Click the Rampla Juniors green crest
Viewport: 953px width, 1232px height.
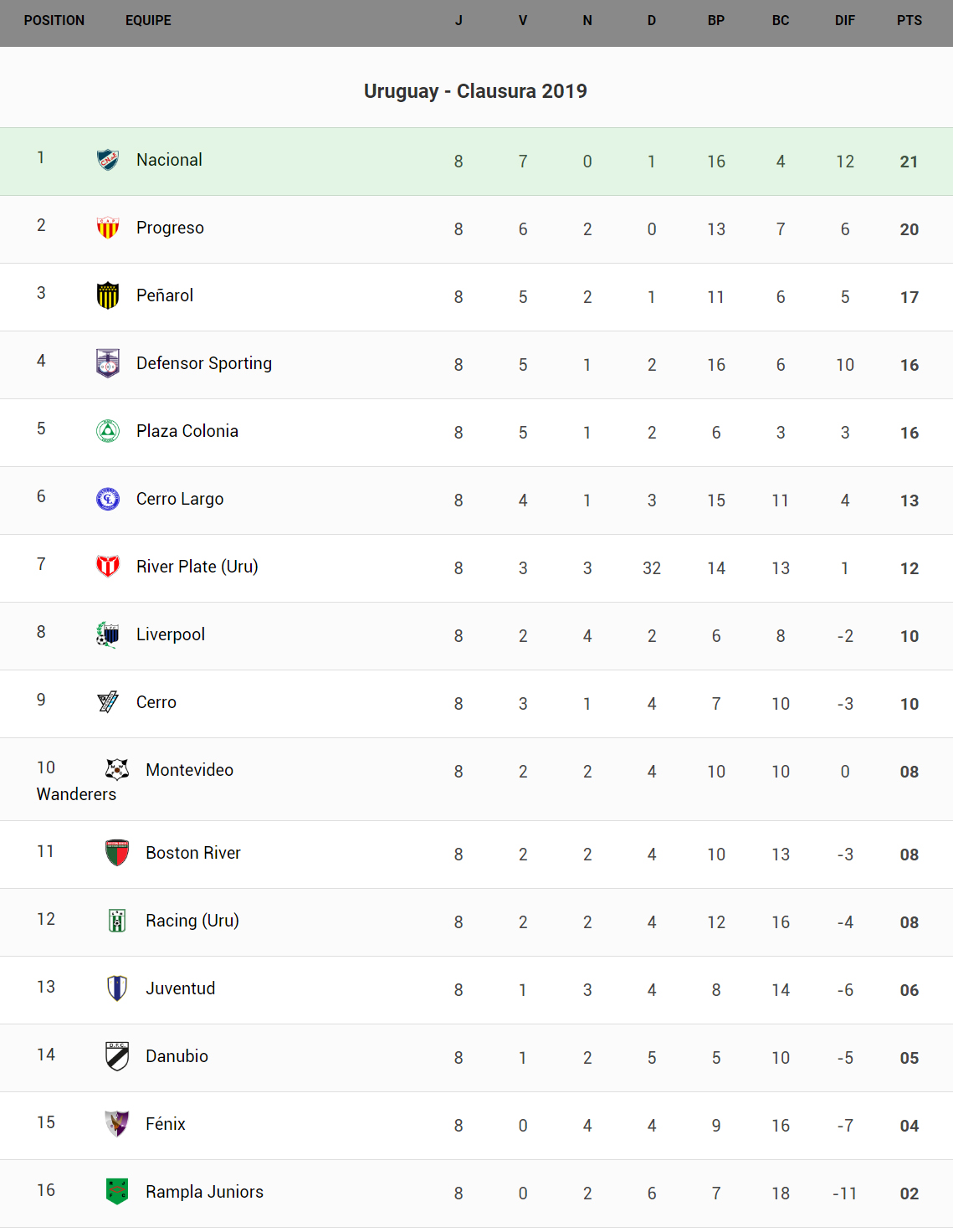coord(117,1191)
